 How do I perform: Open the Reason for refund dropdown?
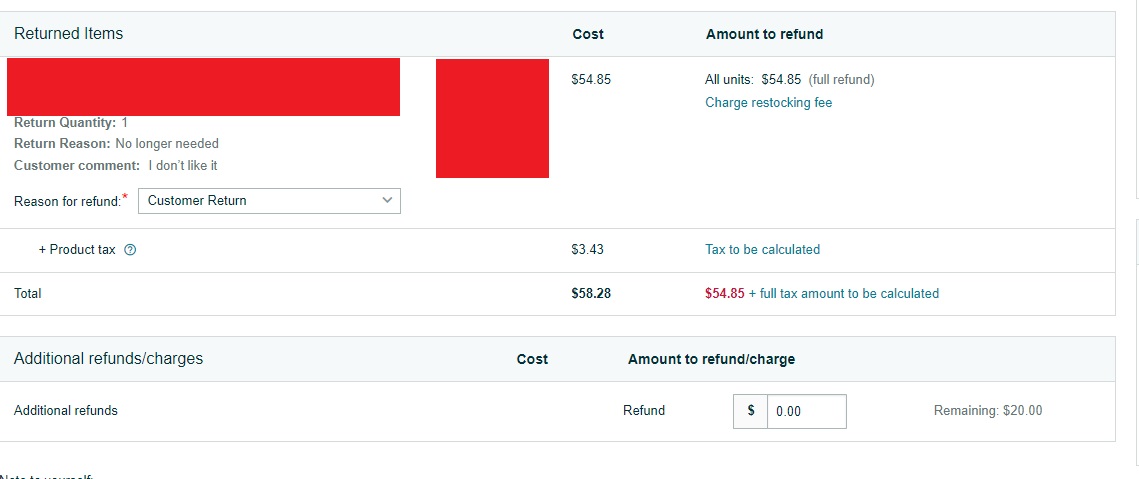tap(269, 201)
